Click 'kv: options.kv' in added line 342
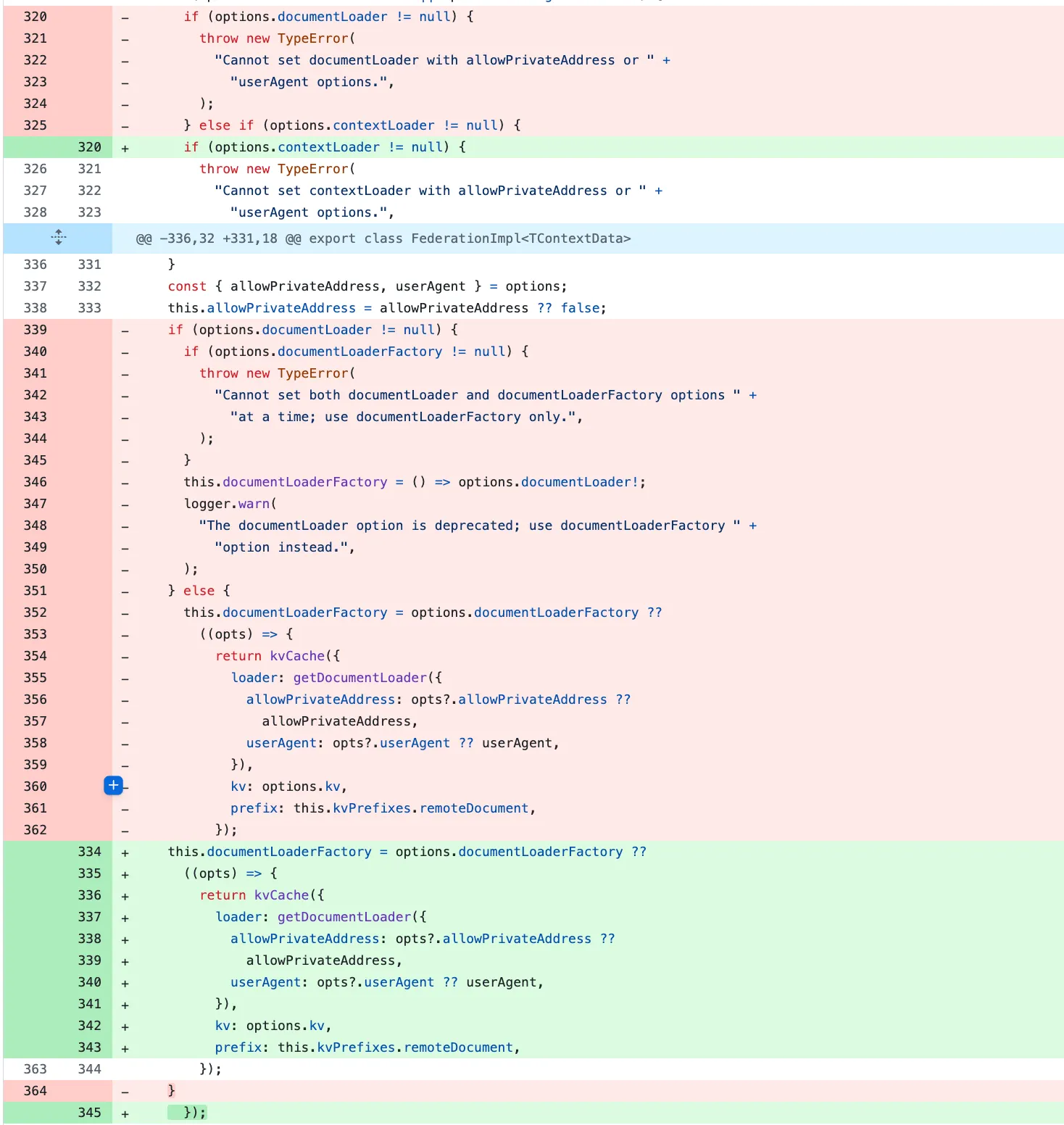Screen dimensions: 1064x1125 pyautogui.click(x=270, y=1026)
